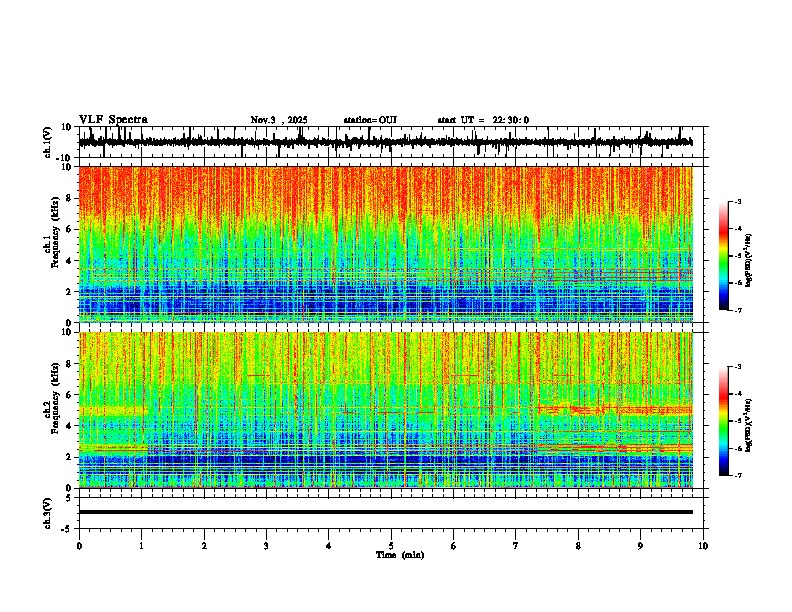Viewport: 792px width, 612px height.
Task: Click the ch.1 voltage waveform trace
Action: (x=385, y=142)
